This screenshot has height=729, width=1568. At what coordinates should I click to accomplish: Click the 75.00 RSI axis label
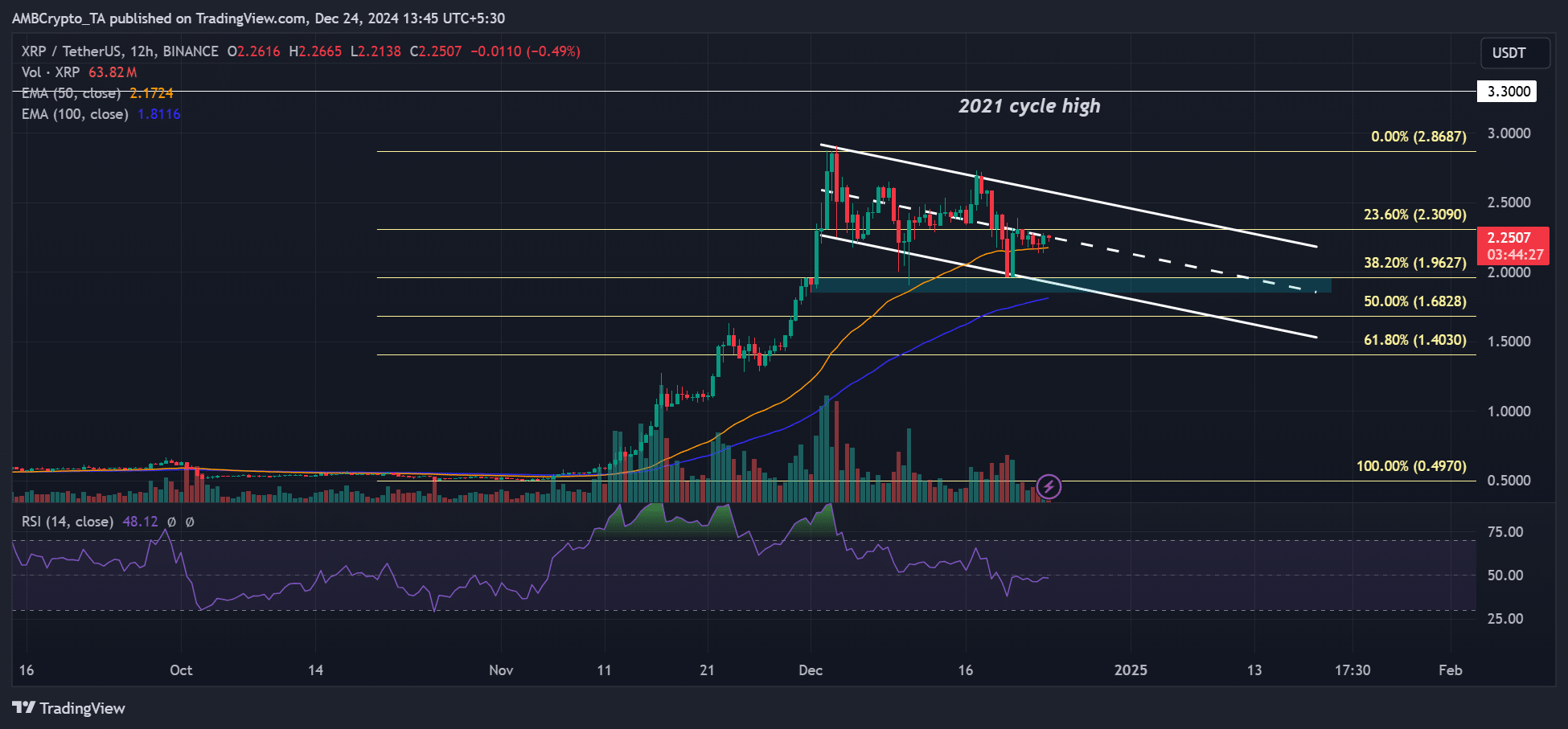(1505, 532)
